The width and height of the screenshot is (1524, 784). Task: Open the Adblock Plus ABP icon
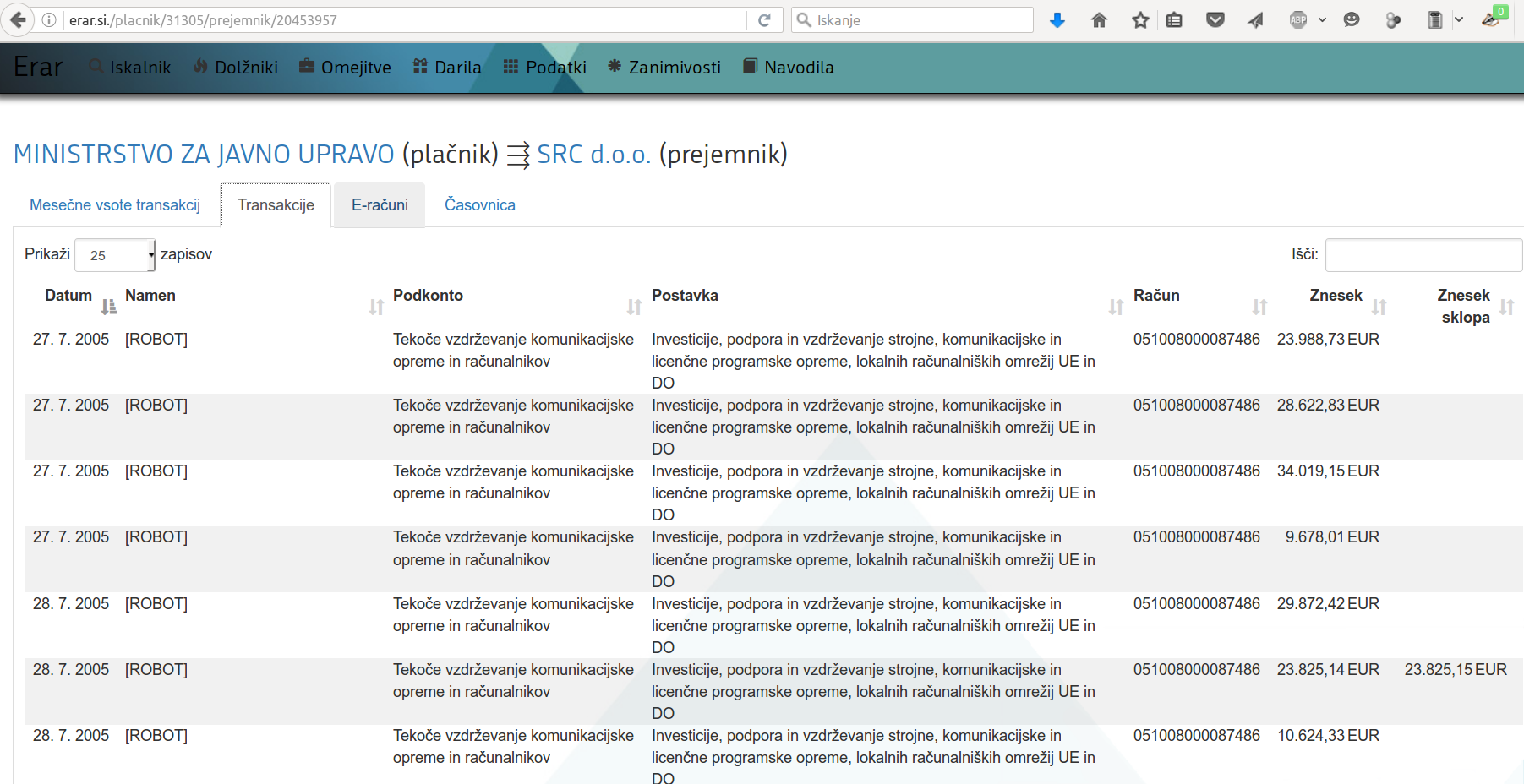[1298, 19]
